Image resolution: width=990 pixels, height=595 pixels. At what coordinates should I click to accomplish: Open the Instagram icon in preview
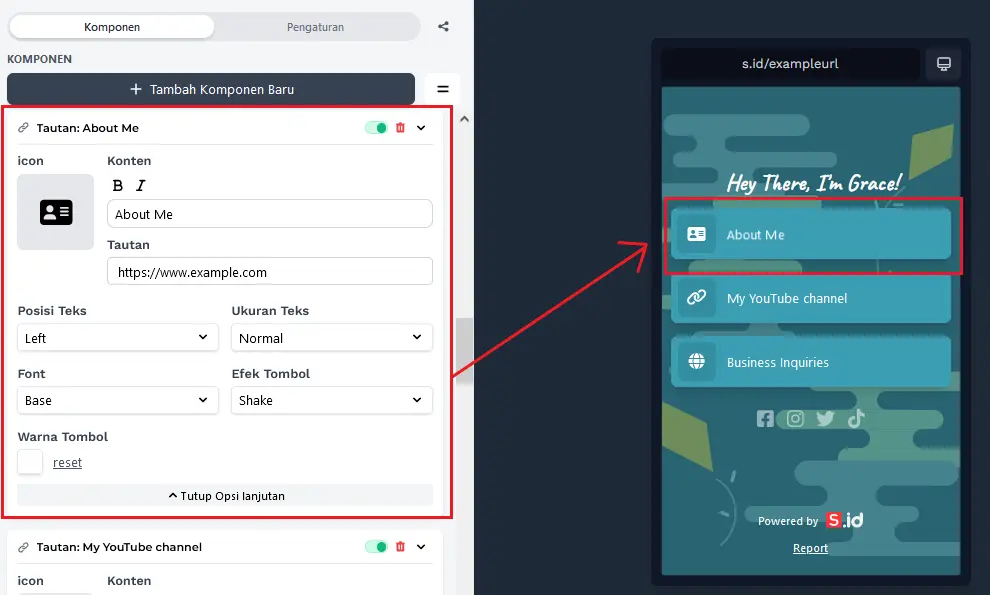tap(795, 419)
